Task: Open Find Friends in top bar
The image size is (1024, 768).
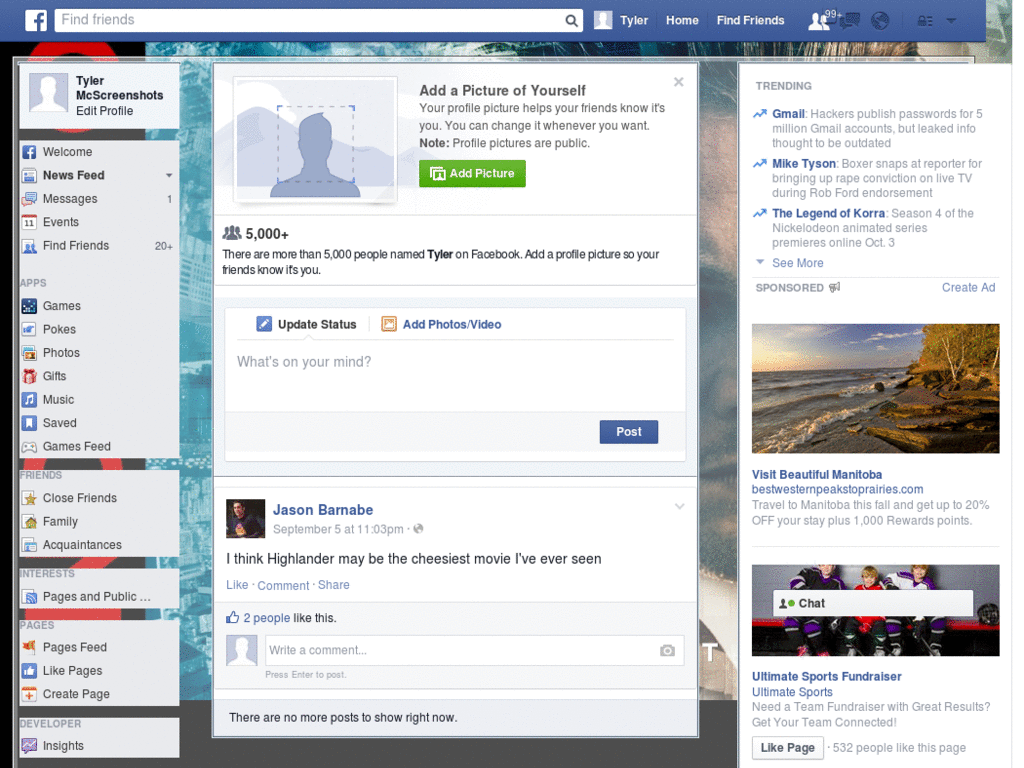Action: 750,20
